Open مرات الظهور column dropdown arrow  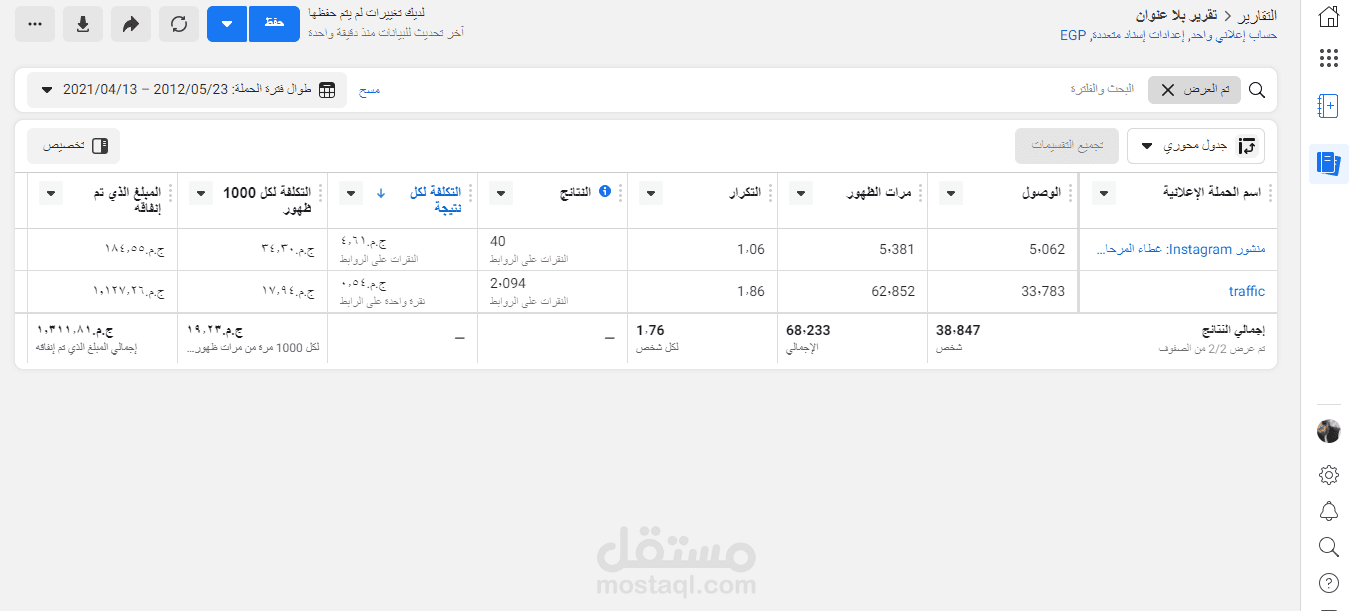(x=801, y=193)
